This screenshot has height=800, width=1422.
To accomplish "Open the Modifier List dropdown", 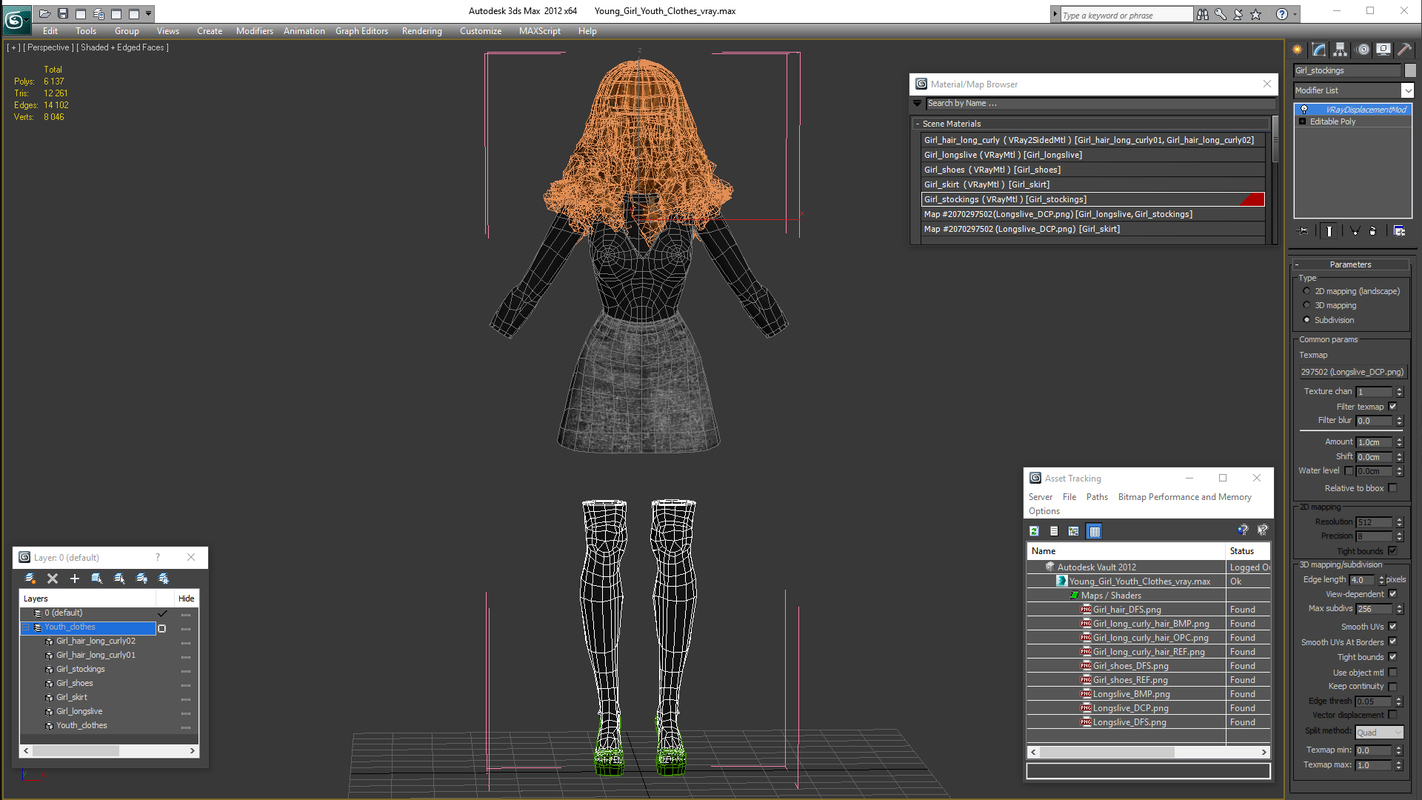I will (x=1410, y=90).
